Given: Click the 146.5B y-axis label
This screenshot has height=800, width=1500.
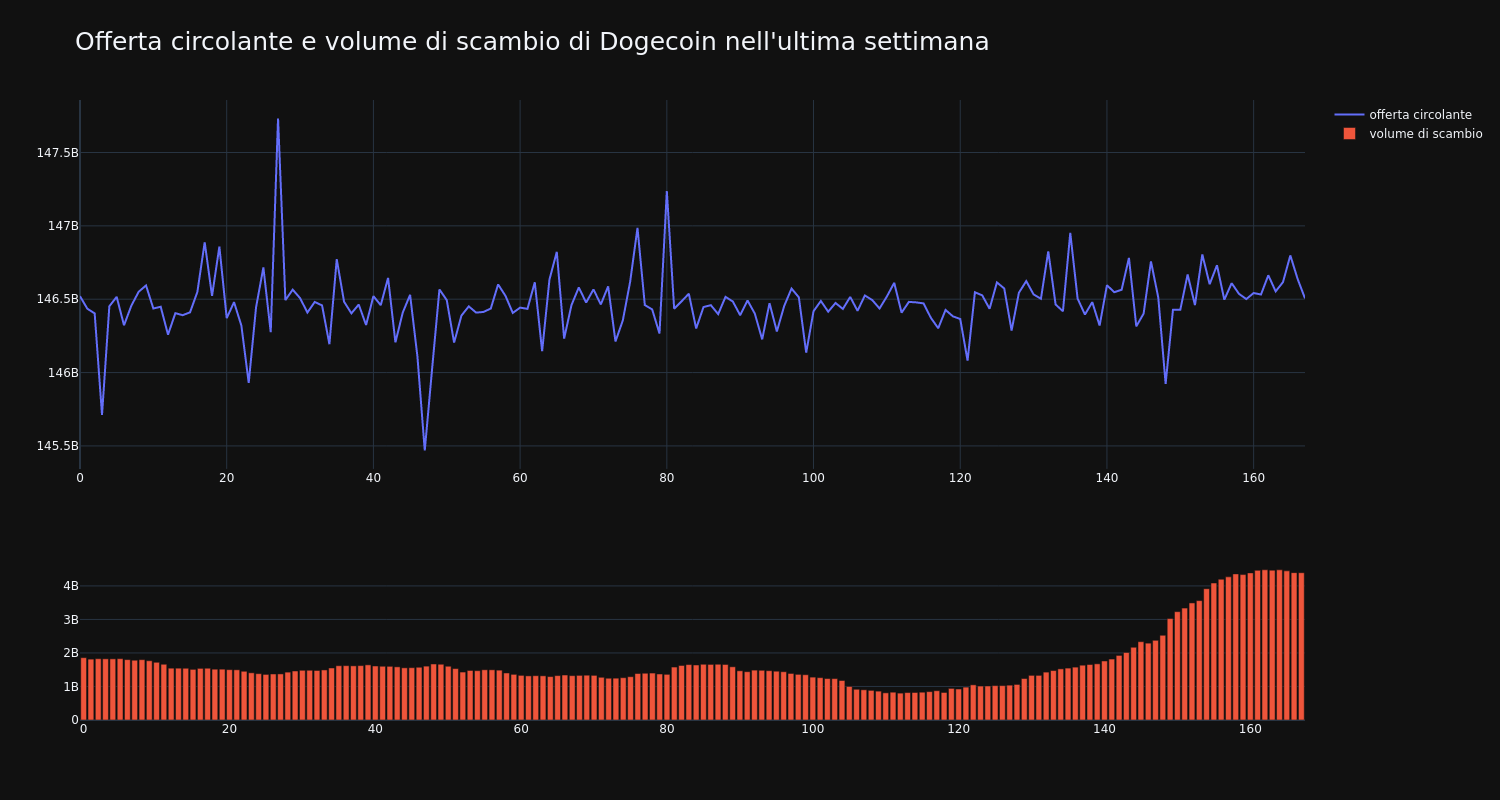Looking at the screenshot, I should tap(57, 299).
